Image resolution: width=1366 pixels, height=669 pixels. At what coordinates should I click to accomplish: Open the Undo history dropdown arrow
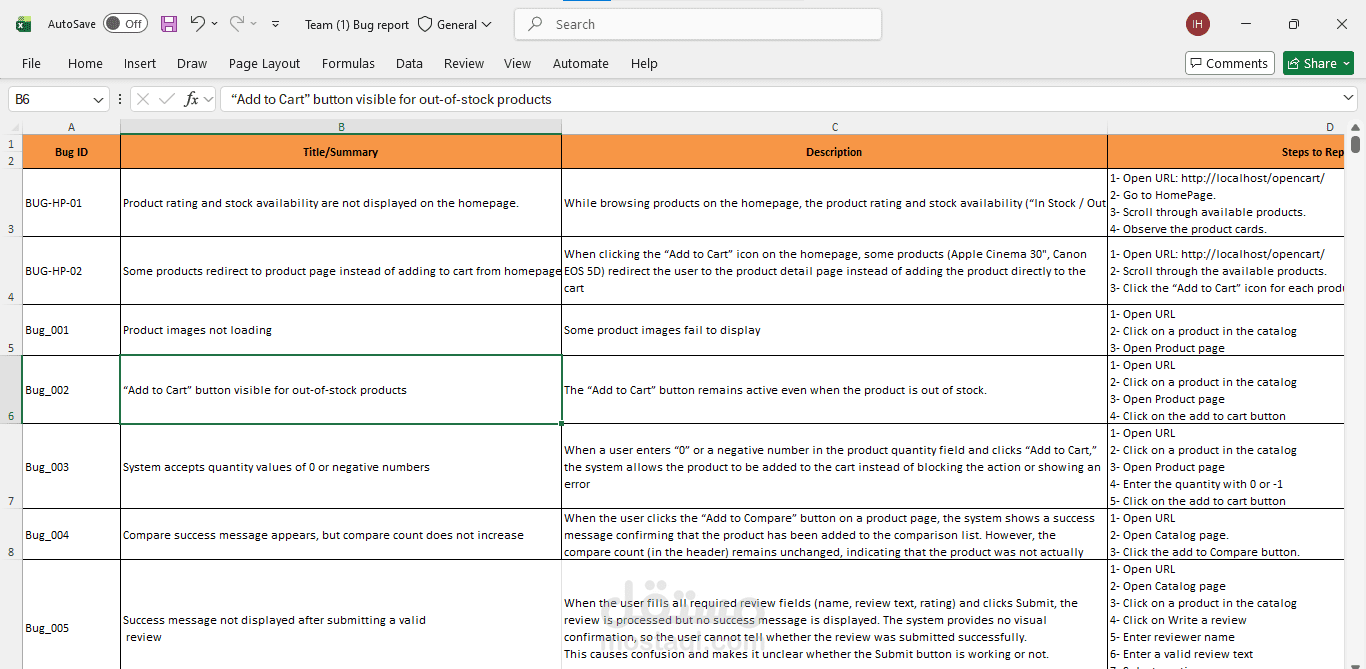[x=215, y=24]
